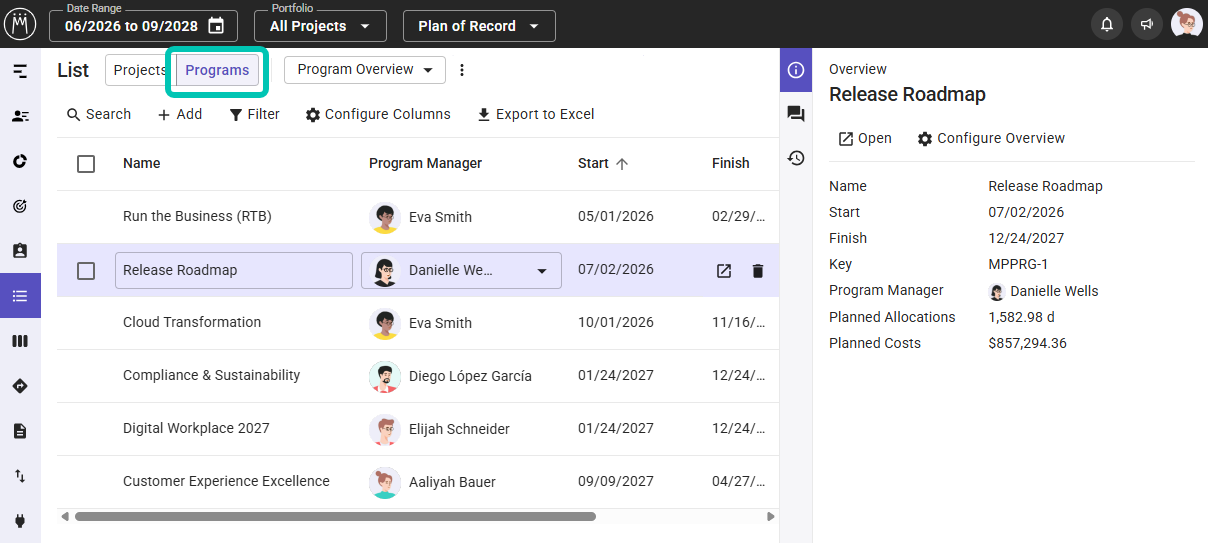The width and height of the screenshot is (1208, 543).
Task: Open the import/export arrows sidebar icon
Action: click(x=20, y=476)
